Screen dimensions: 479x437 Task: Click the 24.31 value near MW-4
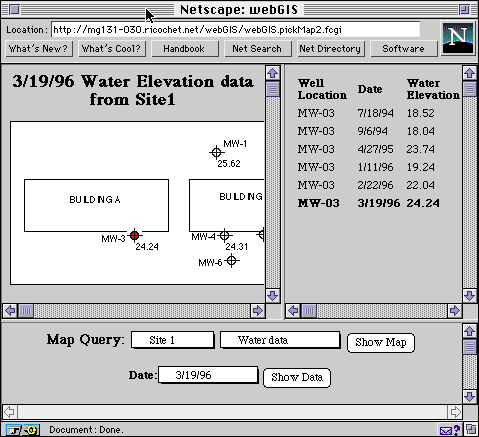click(237, 247)
